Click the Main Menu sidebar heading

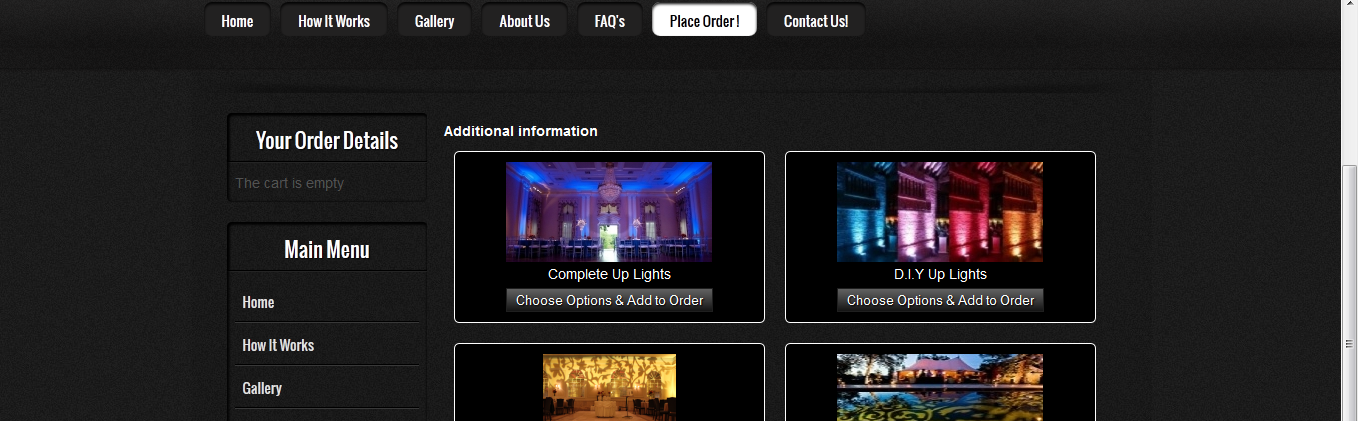pyautogui.click(x=327, y=249)
